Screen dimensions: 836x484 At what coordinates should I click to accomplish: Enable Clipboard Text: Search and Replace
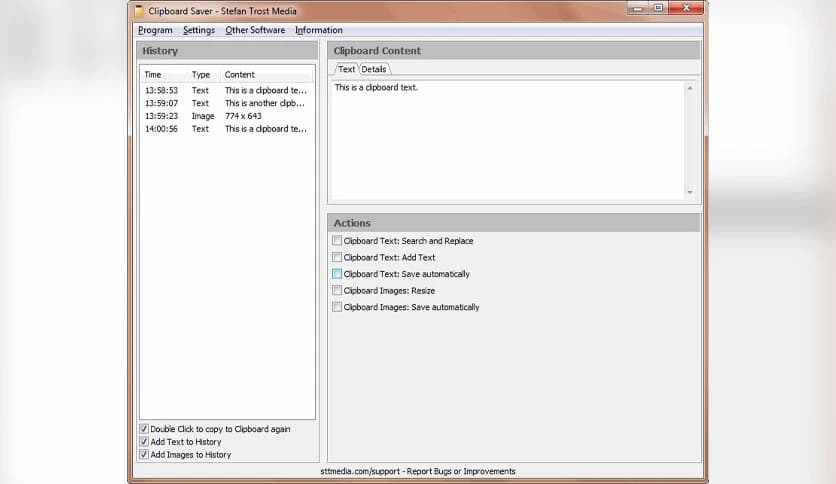(337, 241)
